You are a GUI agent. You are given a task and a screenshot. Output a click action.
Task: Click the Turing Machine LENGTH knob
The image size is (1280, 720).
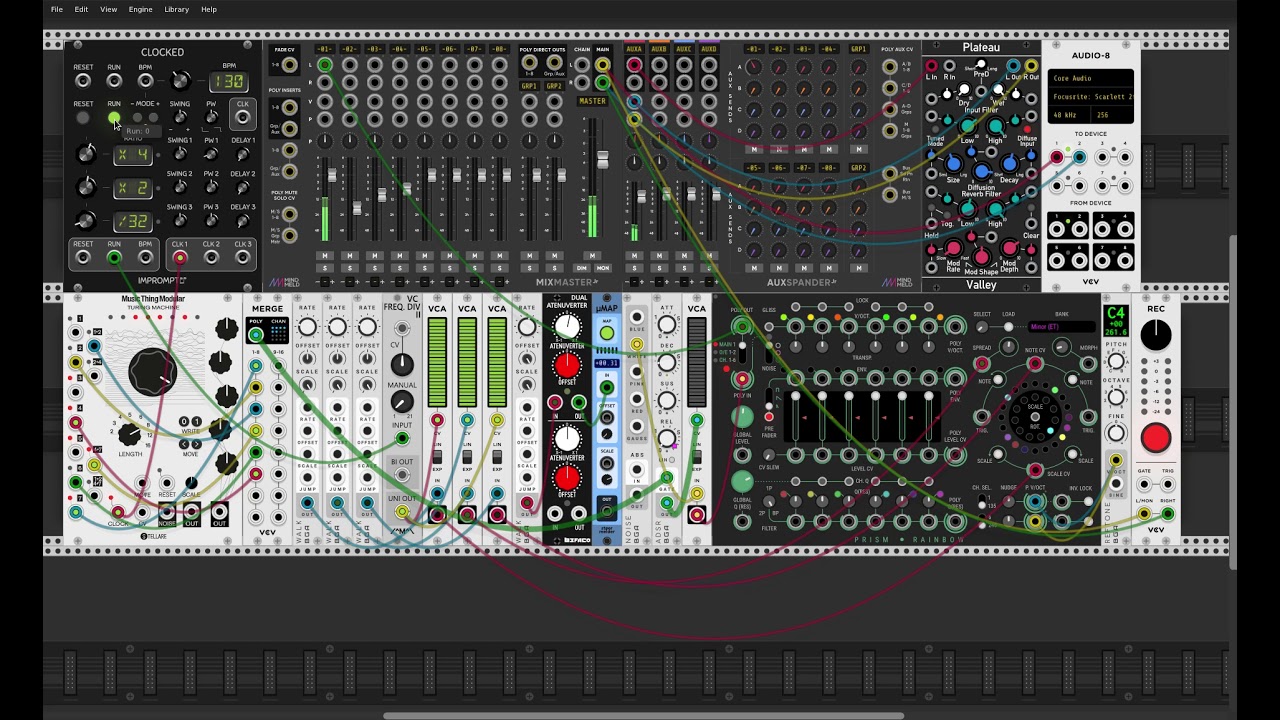coord(129,434)
